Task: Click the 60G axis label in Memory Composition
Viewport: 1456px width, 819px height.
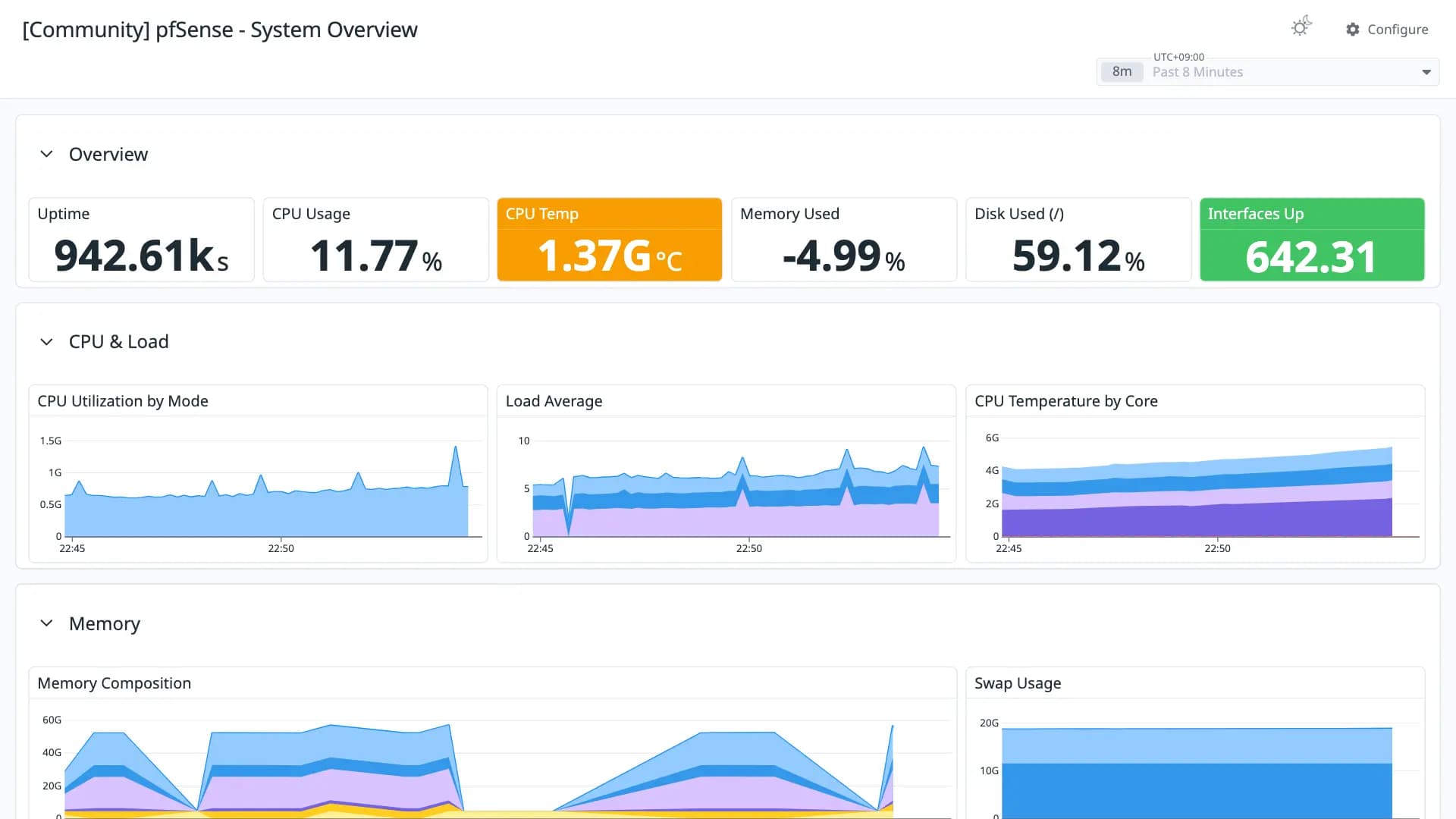Action: pos(52,720)
